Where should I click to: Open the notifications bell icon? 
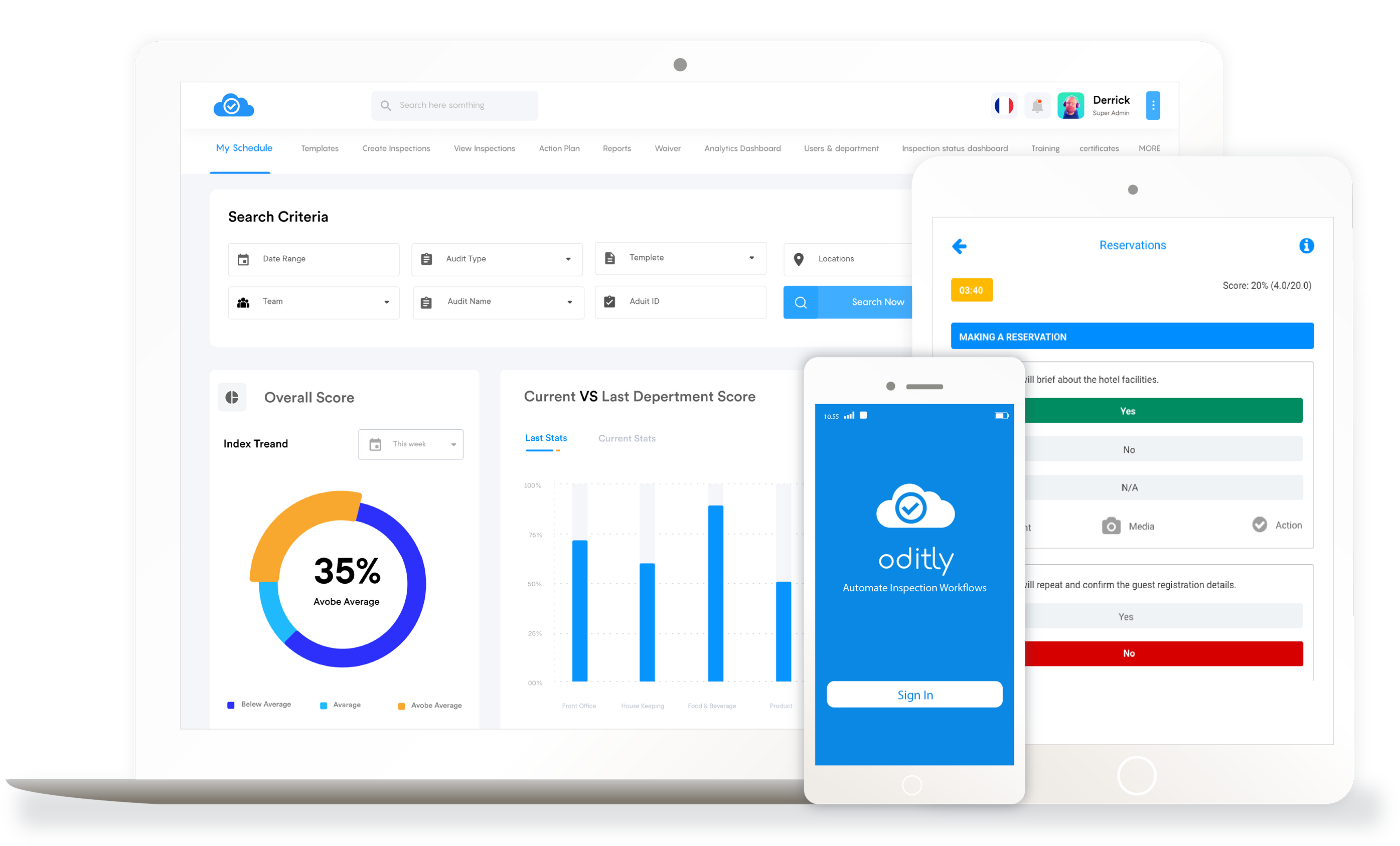[x=1037, y=106]
